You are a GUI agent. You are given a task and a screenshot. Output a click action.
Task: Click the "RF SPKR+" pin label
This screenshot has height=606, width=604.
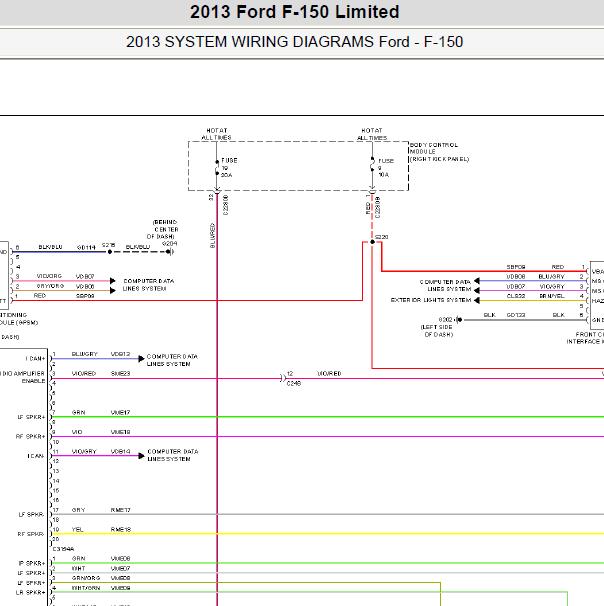tap(31, 437)
